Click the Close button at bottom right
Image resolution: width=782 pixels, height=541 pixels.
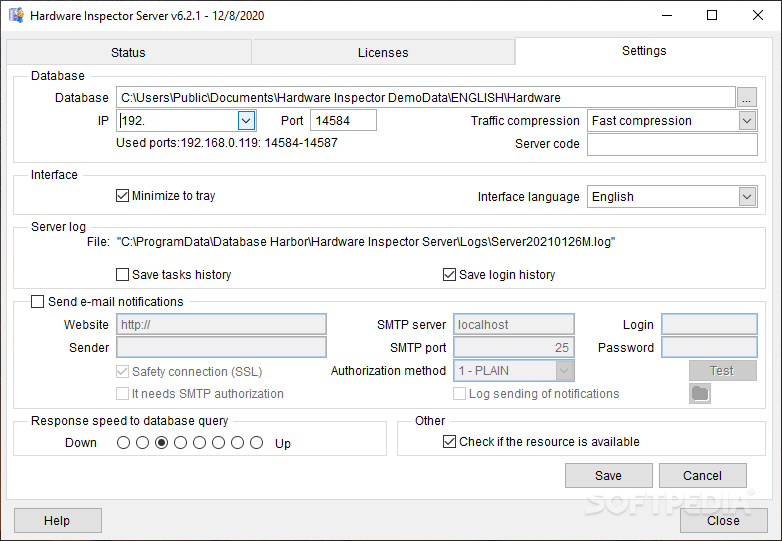click(x=724, y=521)
